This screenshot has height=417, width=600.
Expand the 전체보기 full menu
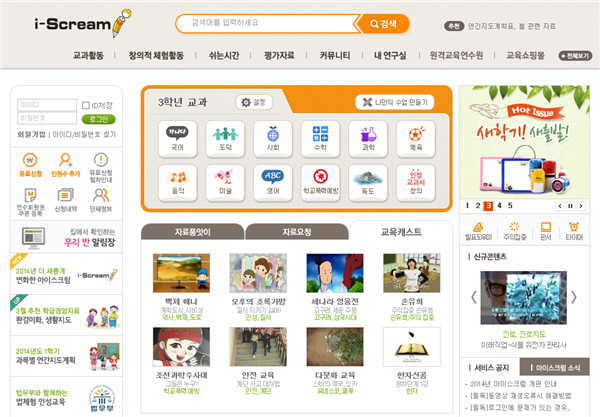(575, 56)
